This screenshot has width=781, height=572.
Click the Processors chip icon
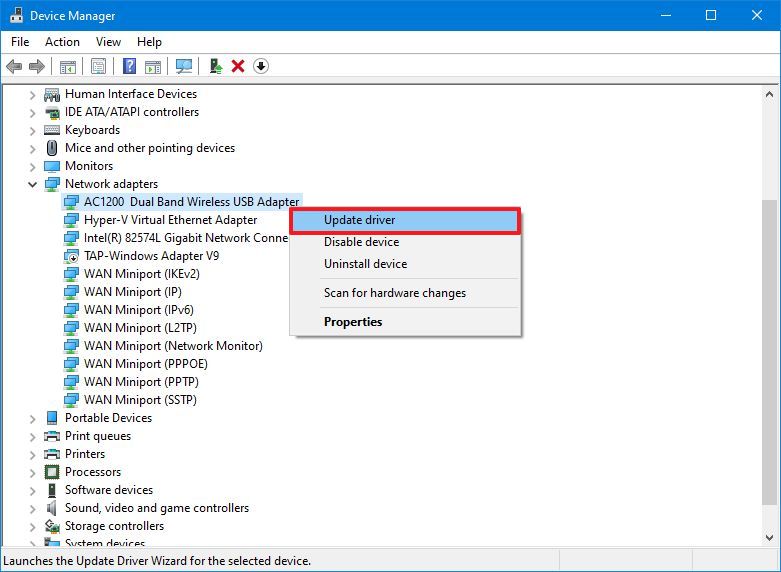pos(52,472)
